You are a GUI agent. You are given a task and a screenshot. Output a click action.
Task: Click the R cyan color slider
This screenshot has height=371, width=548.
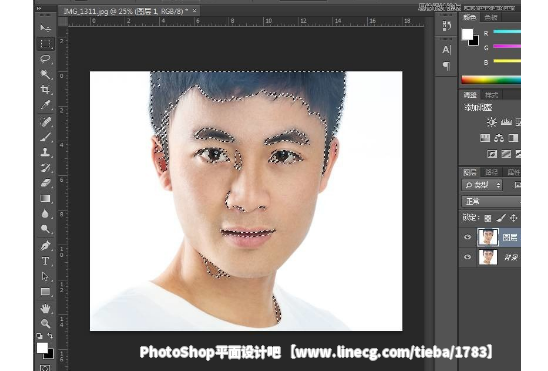(507, 32)
